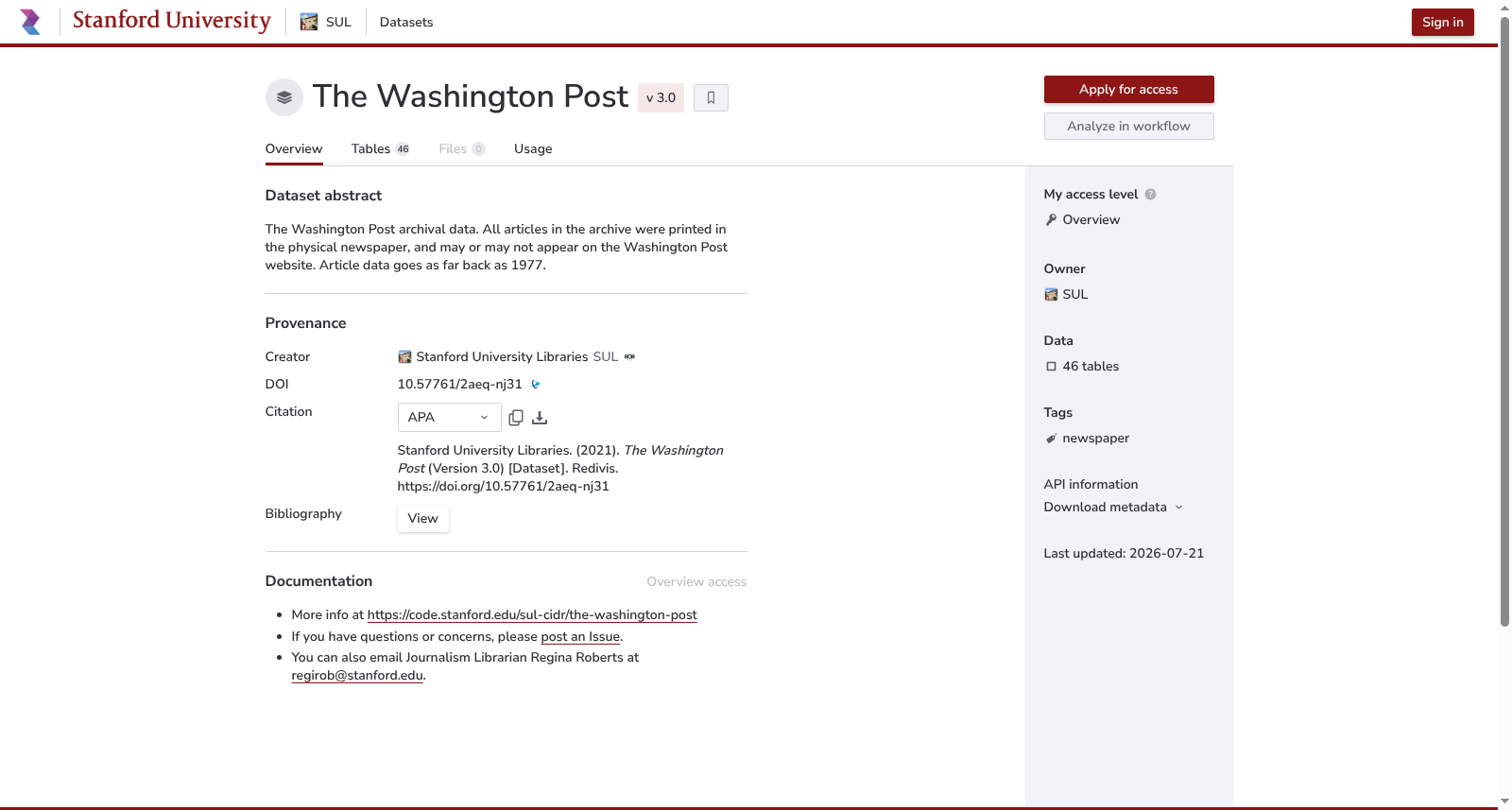Click the page vertical scrollbar
The width and height of the screenshot is (1512, 810).
[1504, 321]
